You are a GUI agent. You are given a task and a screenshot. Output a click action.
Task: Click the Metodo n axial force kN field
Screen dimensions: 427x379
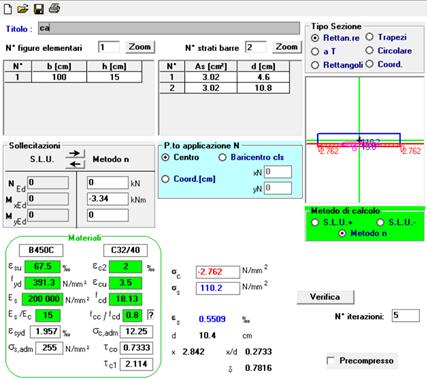(x=107, y=183)
